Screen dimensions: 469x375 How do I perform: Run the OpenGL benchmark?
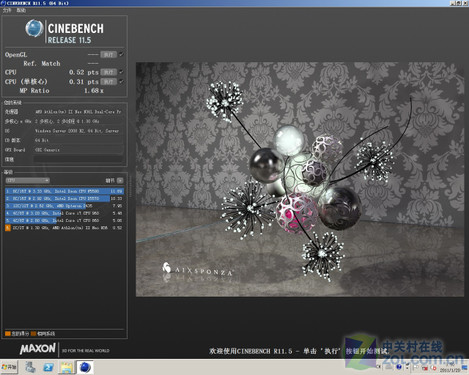(108, 55)
